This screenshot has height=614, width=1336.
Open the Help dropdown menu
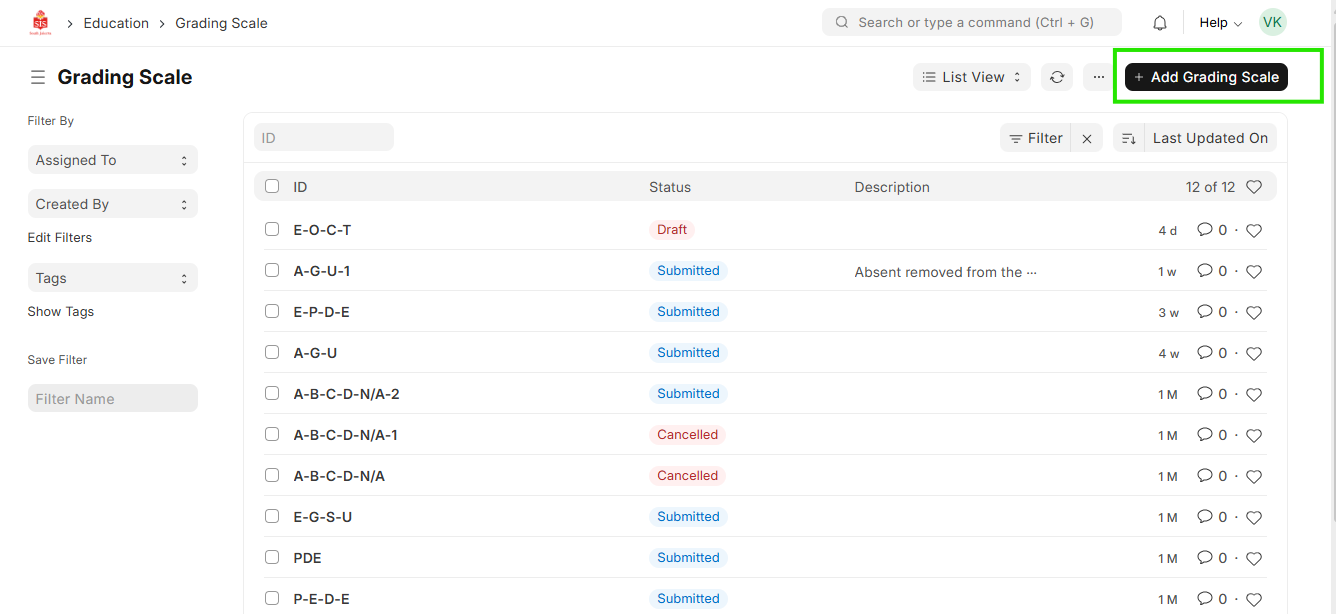[x=1220, y=23]
